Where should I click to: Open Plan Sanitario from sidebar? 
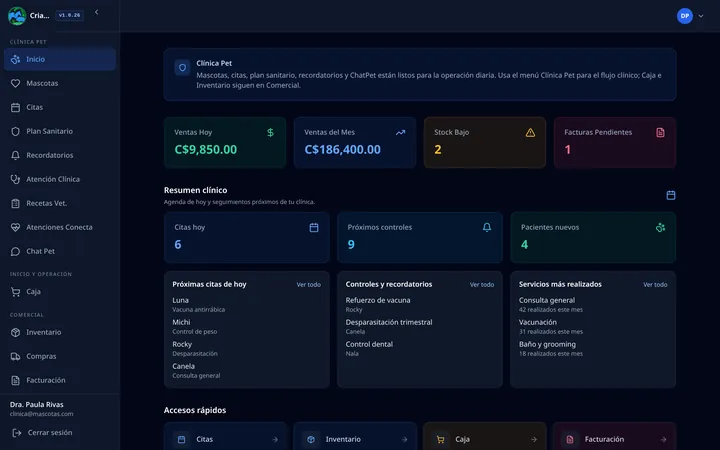click(60, 131)
